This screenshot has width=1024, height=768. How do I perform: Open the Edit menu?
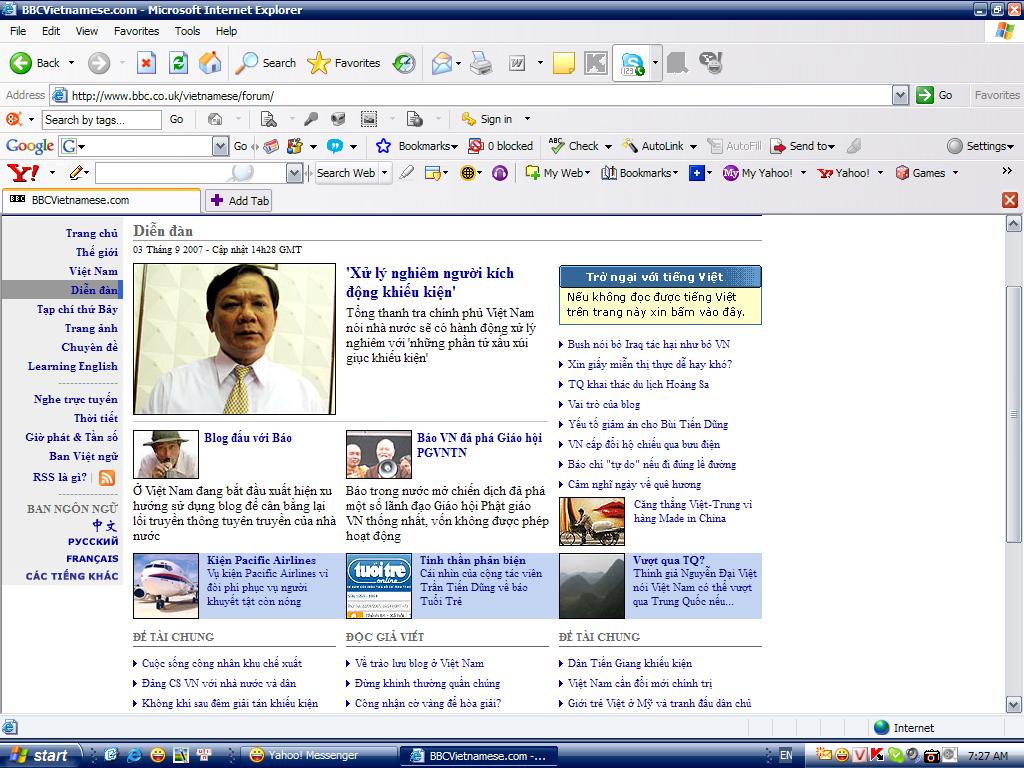coord(51,31)
